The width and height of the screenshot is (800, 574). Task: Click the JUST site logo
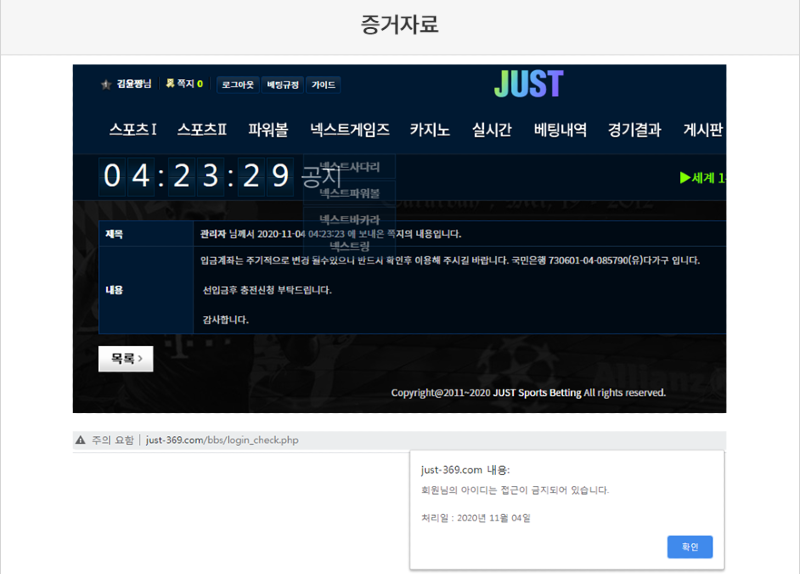(x=528, y=84)
